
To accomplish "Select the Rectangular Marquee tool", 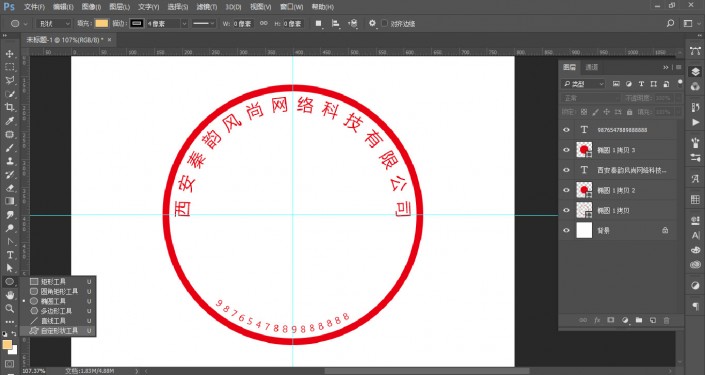I will pyautogui.click(x=9, y=67).
